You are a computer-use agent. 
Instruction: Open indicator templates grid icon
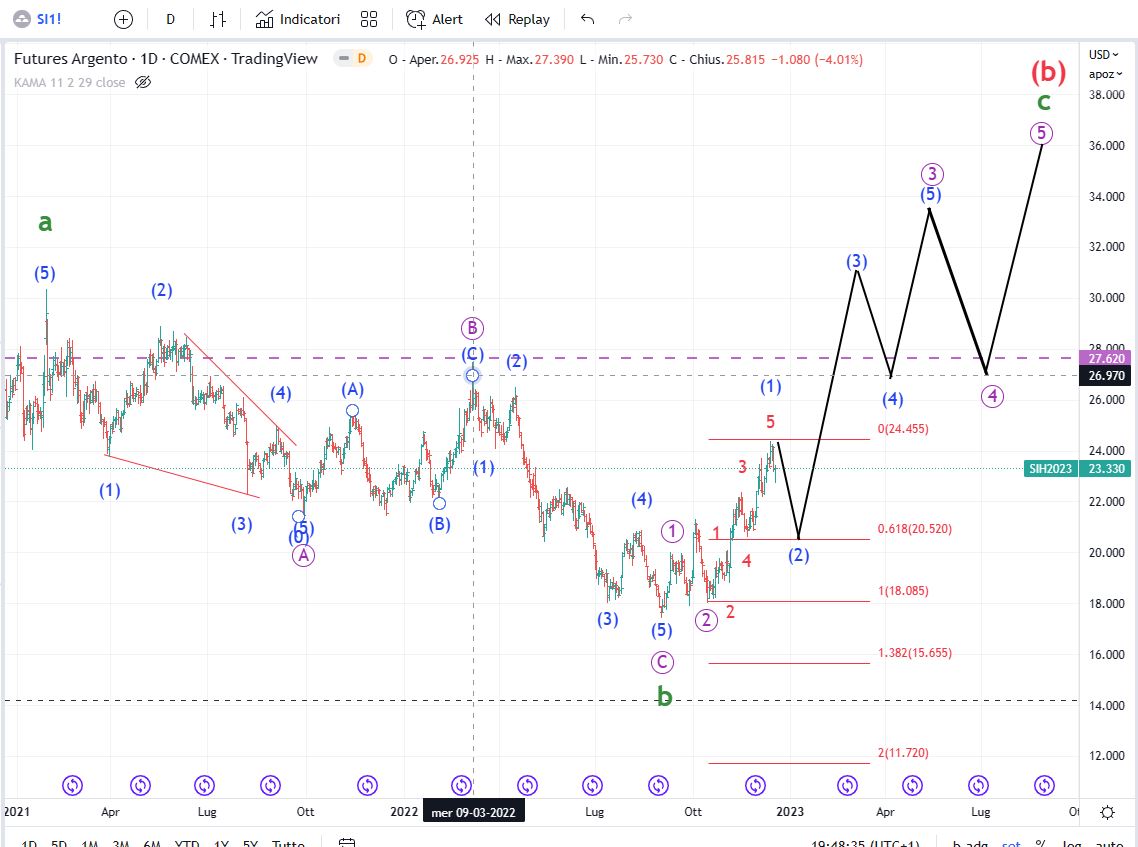[x=369, y=20]
